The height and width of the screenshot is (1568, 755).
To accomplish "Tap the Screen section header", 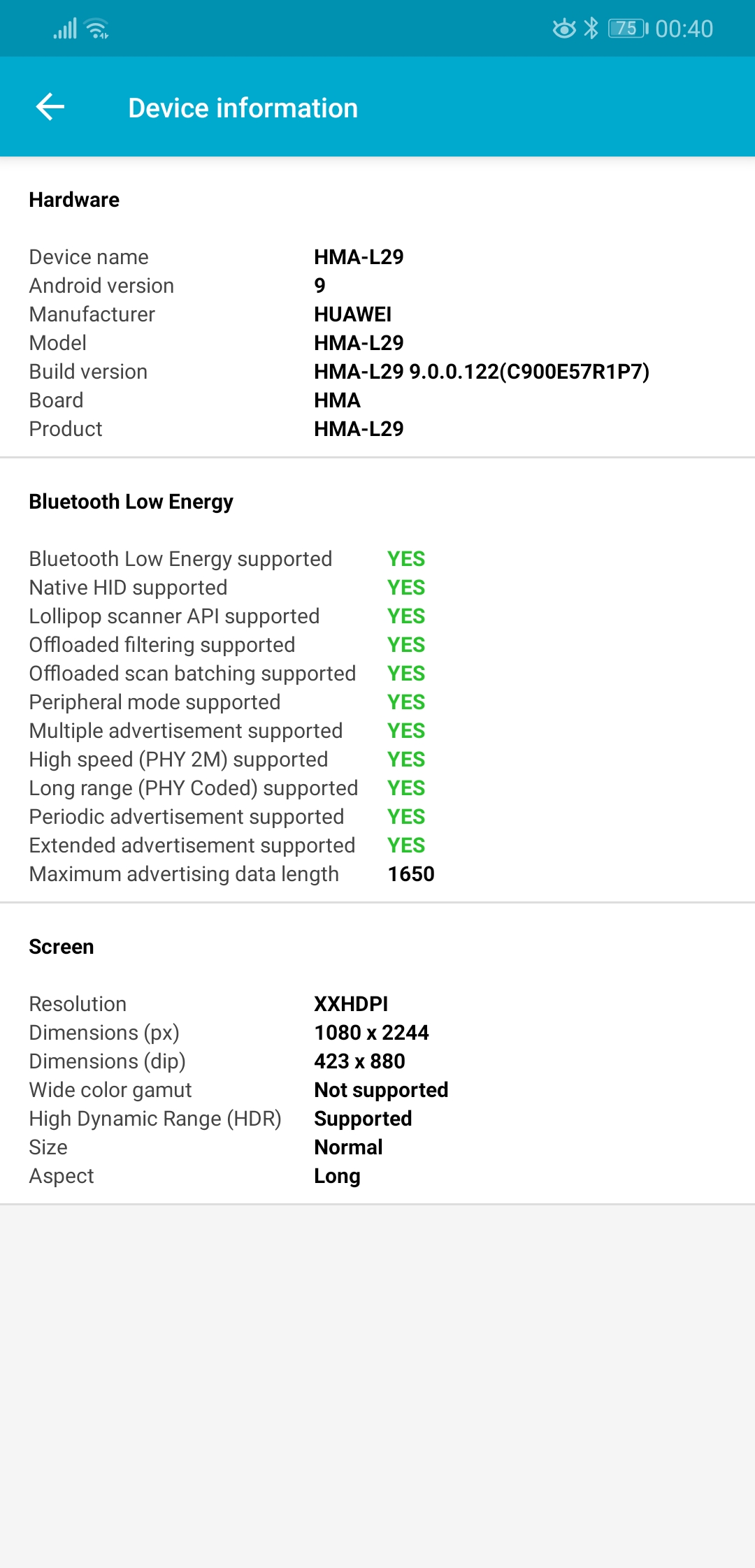I will tap(62, 947).
